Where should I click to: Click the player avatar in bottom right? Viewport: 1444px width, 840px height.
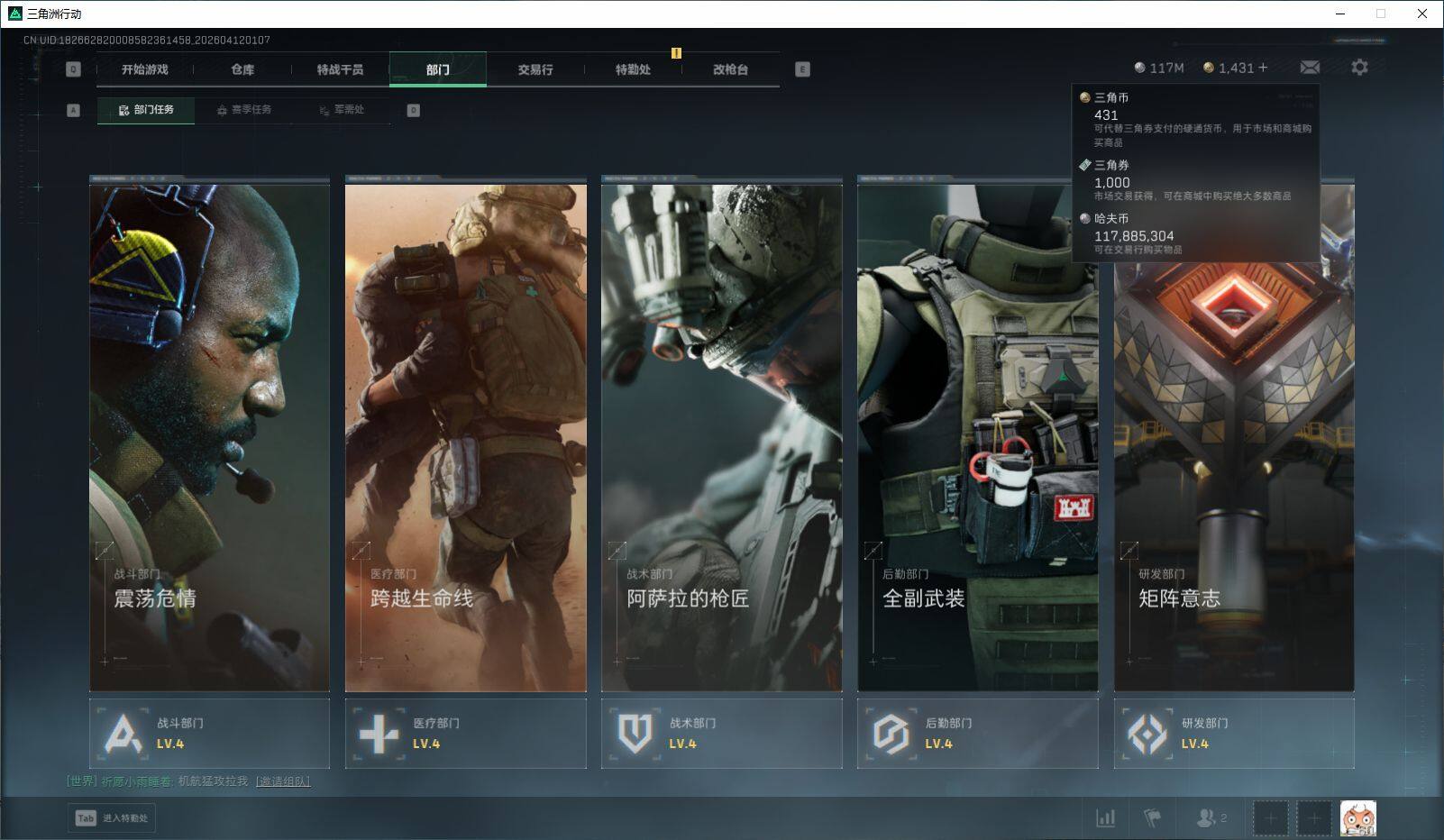1357,818
